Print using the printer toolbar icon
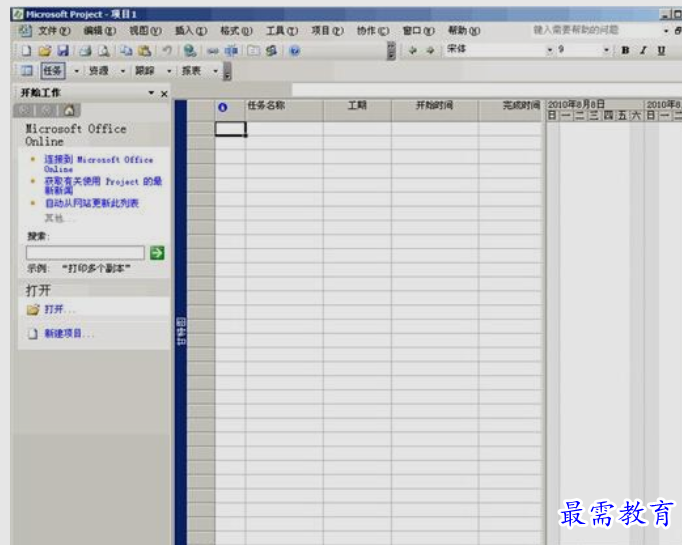682x545 pixels. tap(85, 51)
